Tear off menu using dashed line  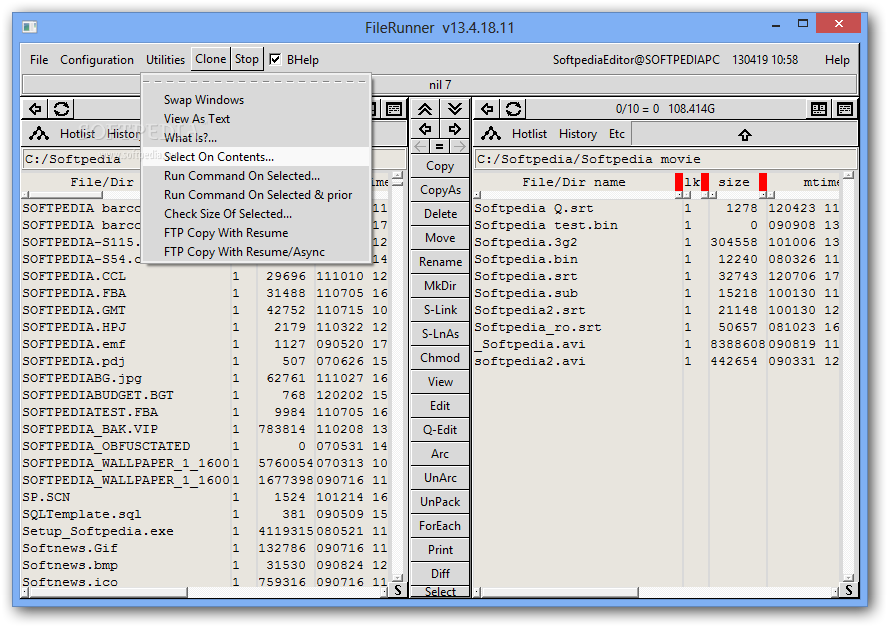coord(256,82)
